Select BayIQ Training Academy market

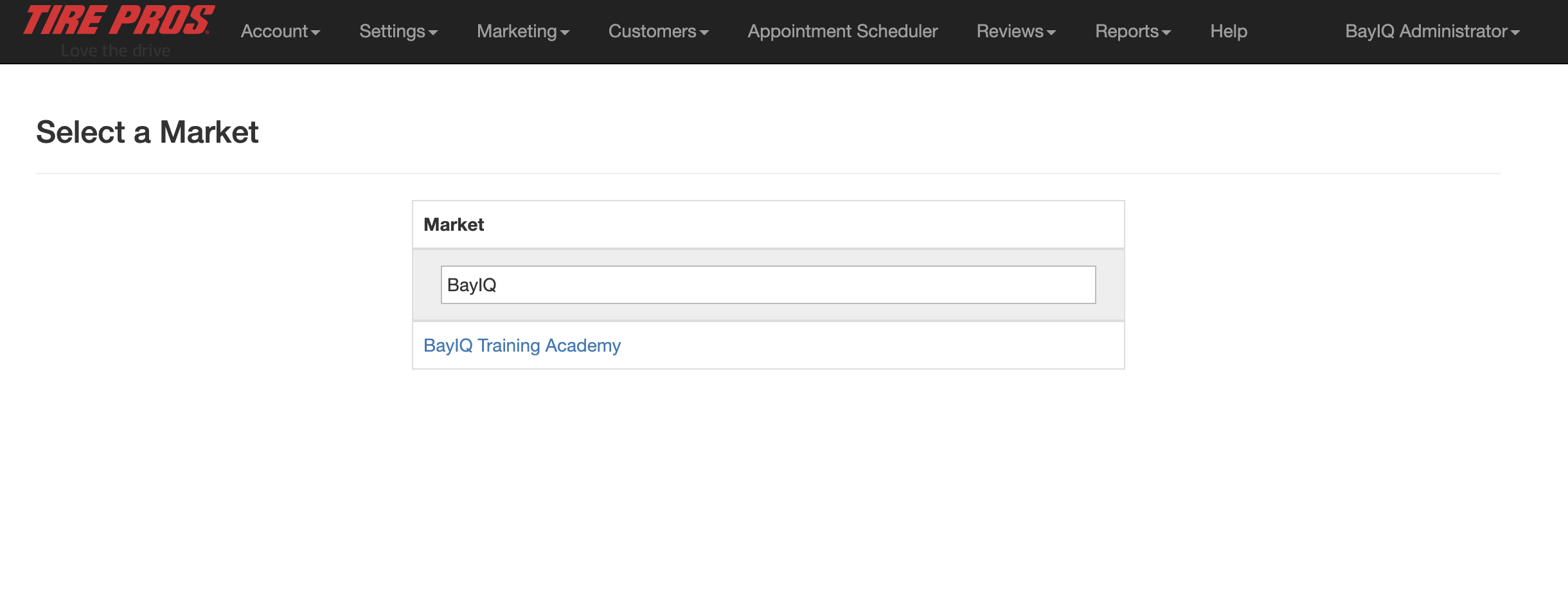tap(522, 345)
